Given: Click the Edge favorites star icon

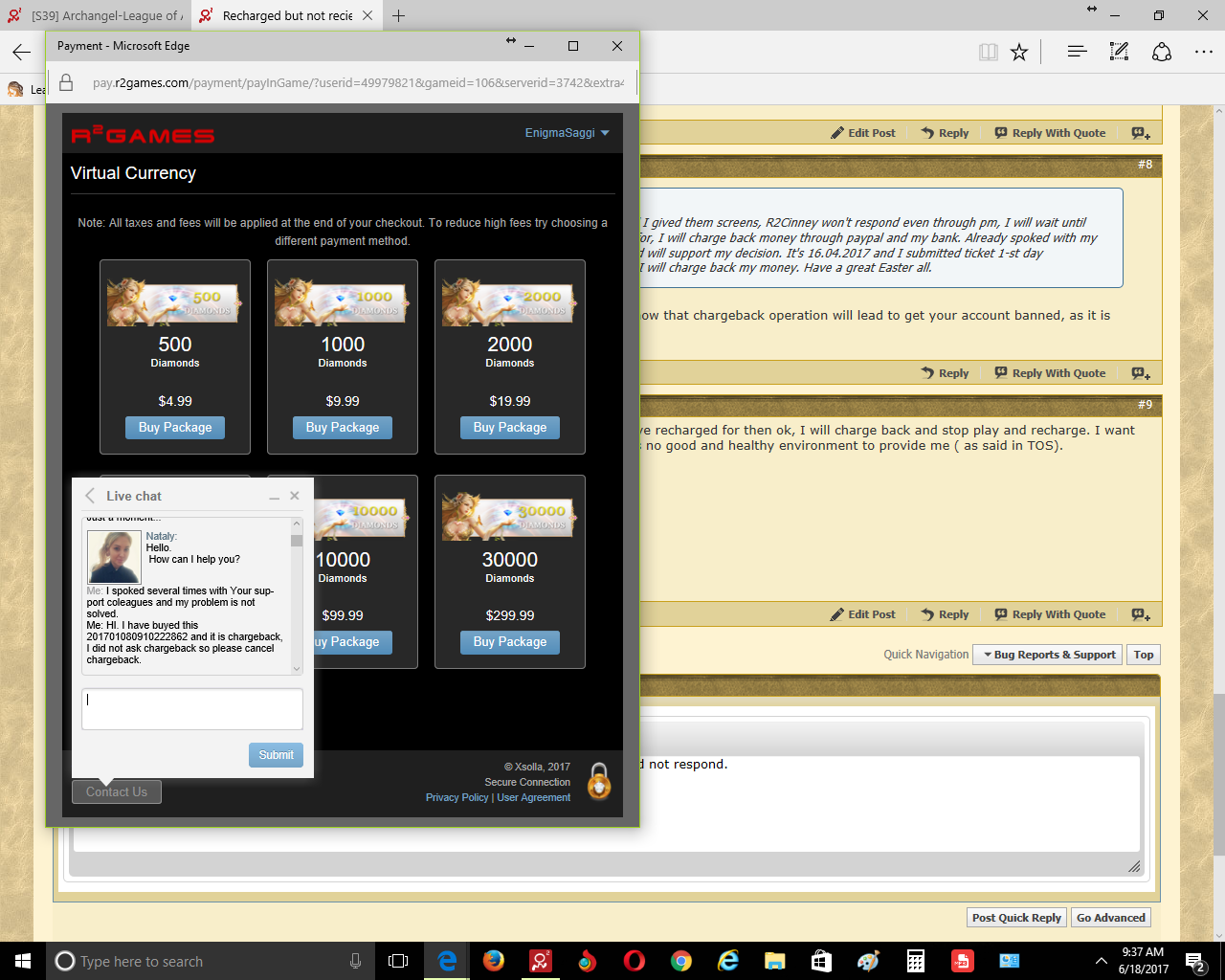Looking at the screenshot, I should click(x=1019, y=53).
